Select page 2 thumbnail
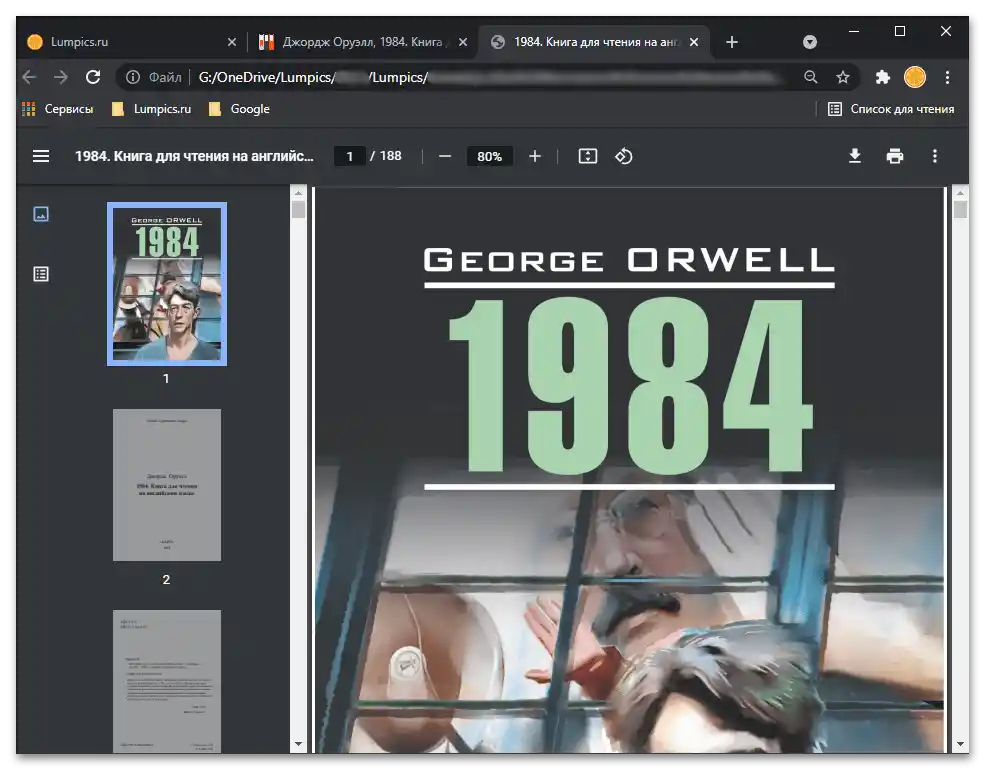This screenshot has width=985, height=770. point(167,485)
